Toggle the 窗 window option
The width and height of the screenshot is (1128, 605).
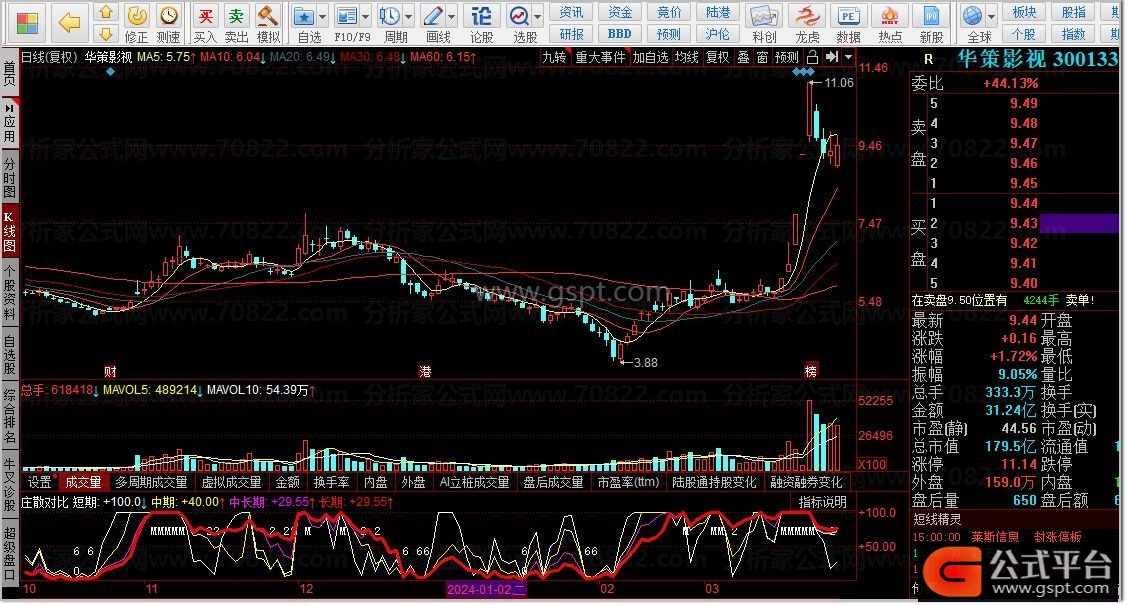[763, 58]
